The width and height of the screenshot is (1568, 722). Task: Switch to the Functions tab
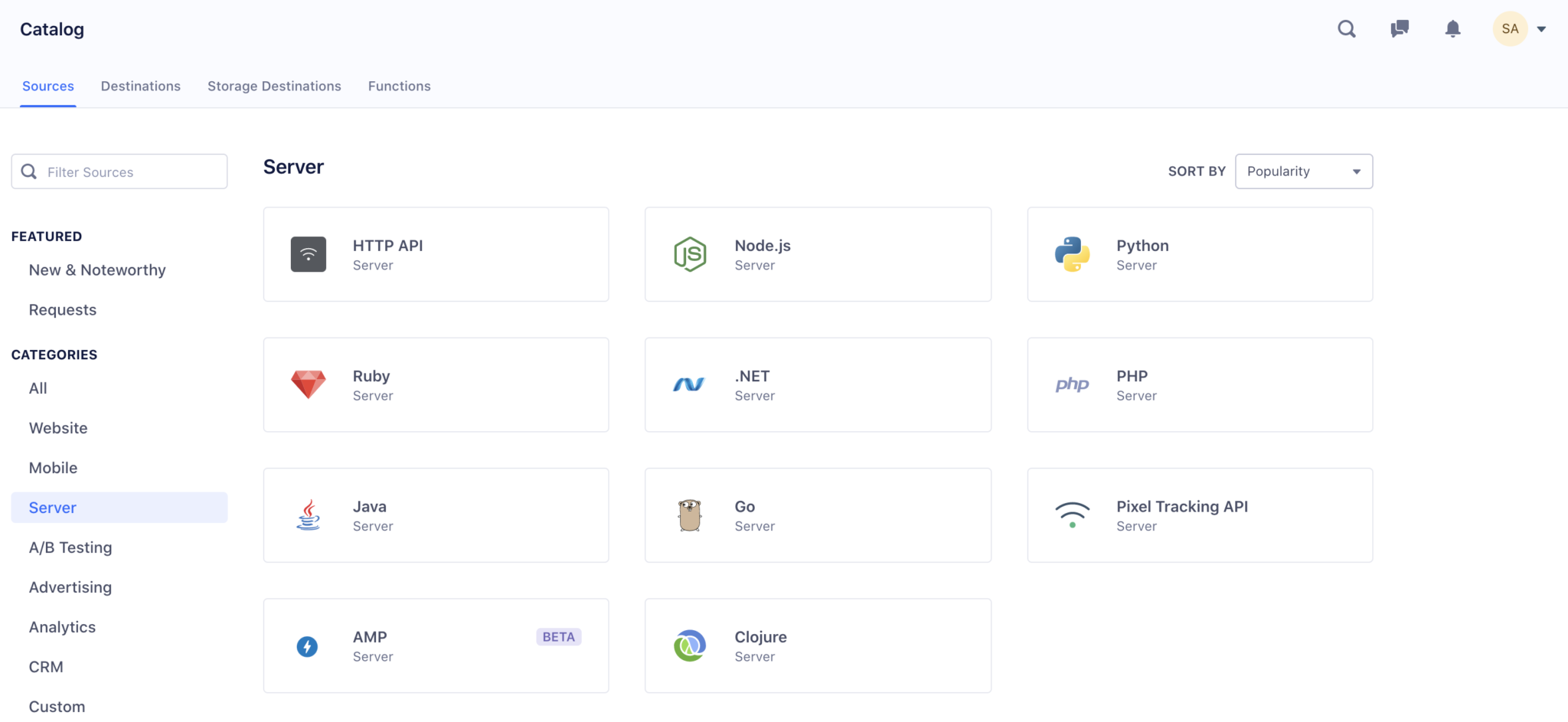pyautogui.click(x=399, y=87)
